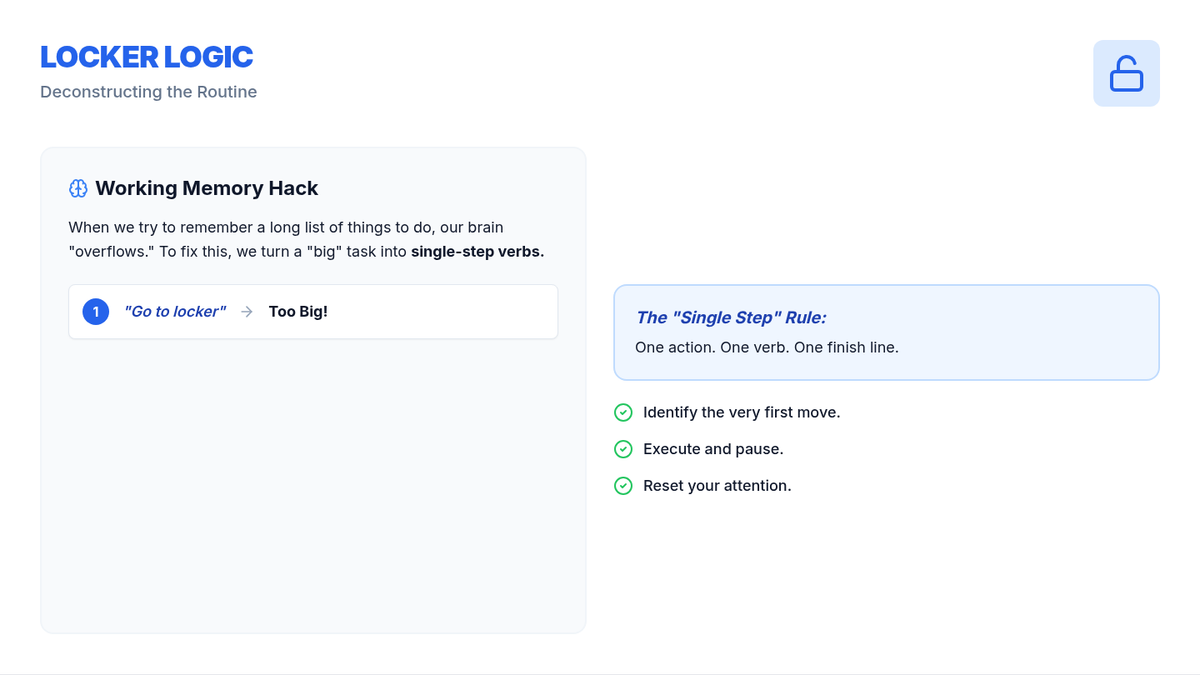
Task: Click the arrow icon before "Too Big!"
Action: point(247,312)
